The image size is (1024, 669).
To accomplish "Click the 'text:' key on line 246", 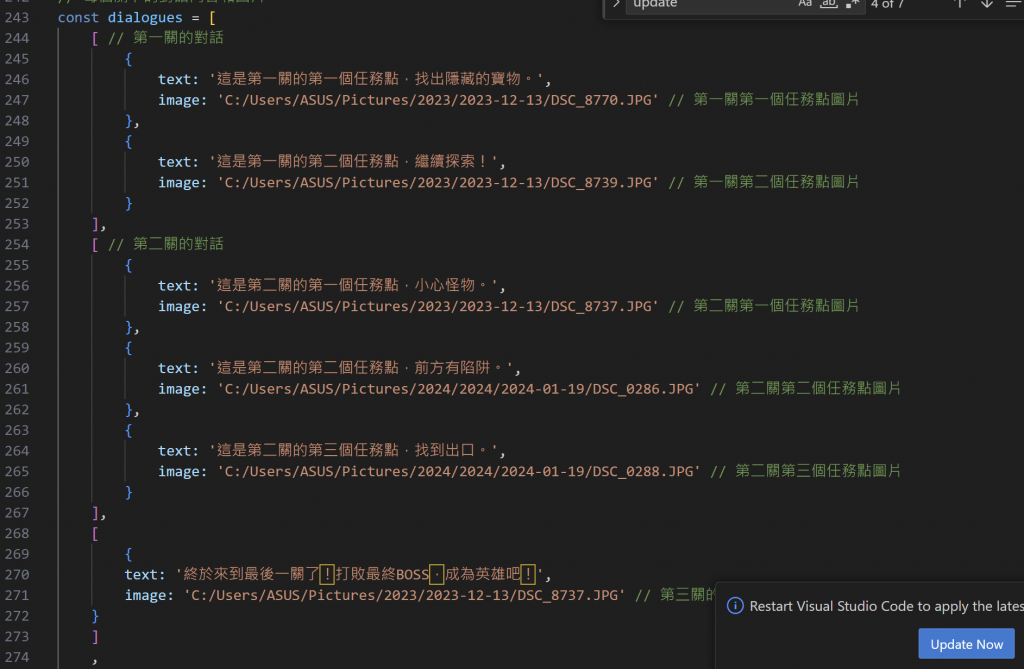I will (178, 79).
